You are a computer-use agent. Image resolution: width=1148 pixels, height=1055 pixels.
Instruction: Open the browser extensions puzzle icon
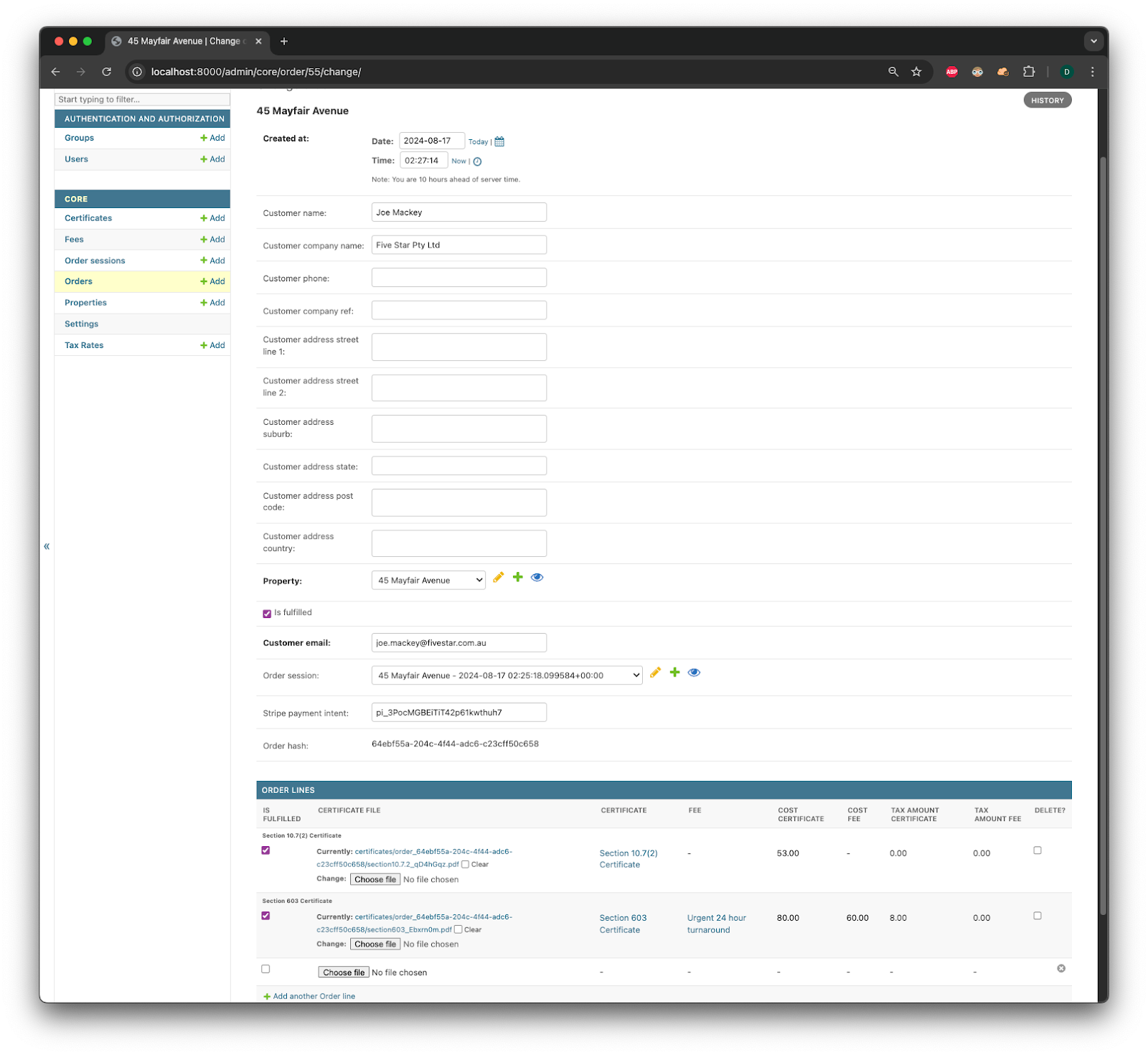pyautogui.click(x=1029, y=72)
